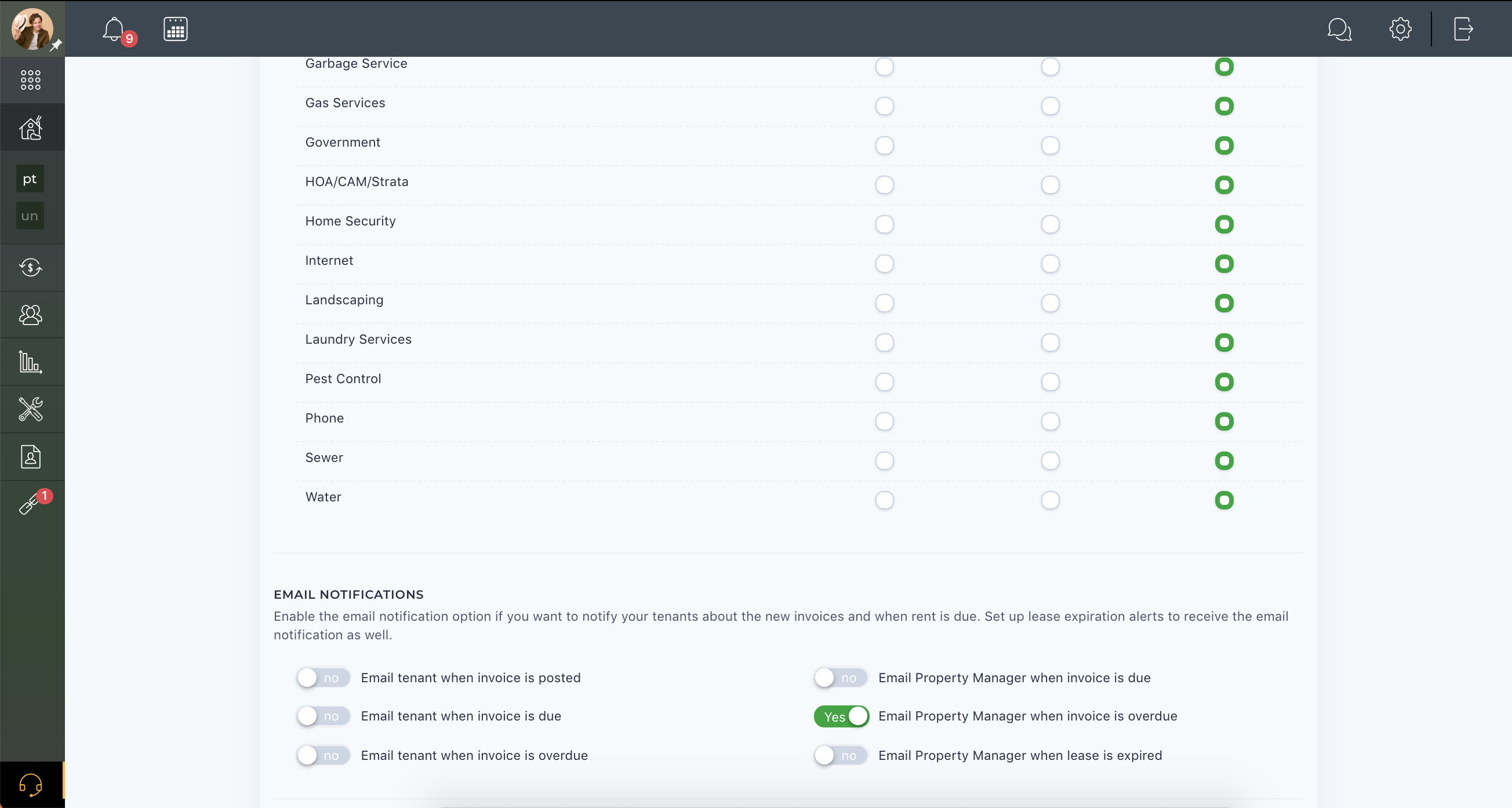1512x808 pixels.
Task: Open the properties house icon in sidebar
Action: coord(31,128)
